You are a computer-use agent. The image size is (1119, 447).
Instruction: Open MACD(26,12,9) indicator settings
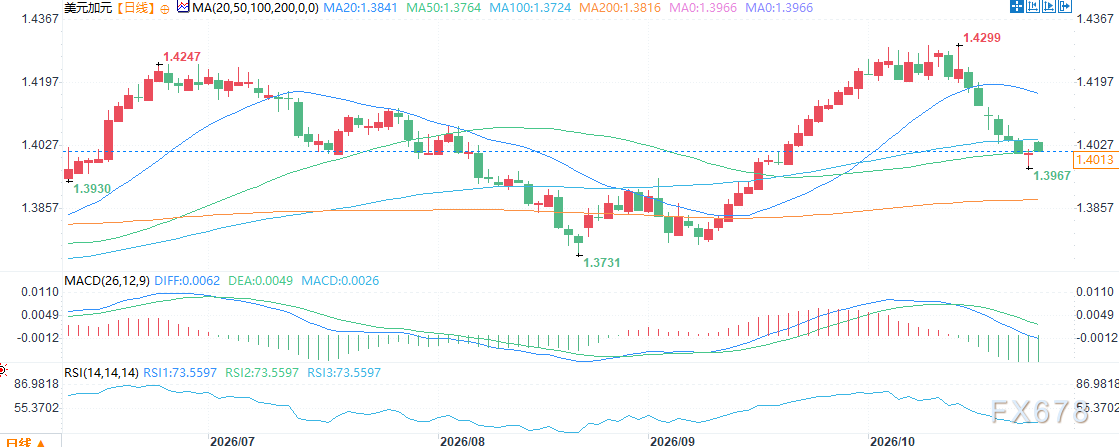coord(107,281)
